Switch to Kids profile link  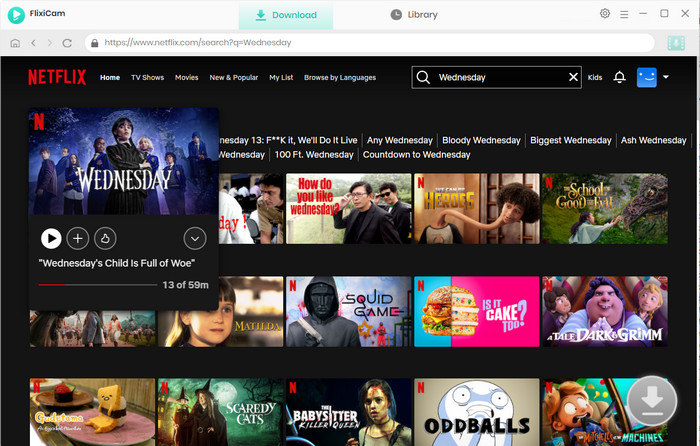pyautogui.click(x=595, y=77)
